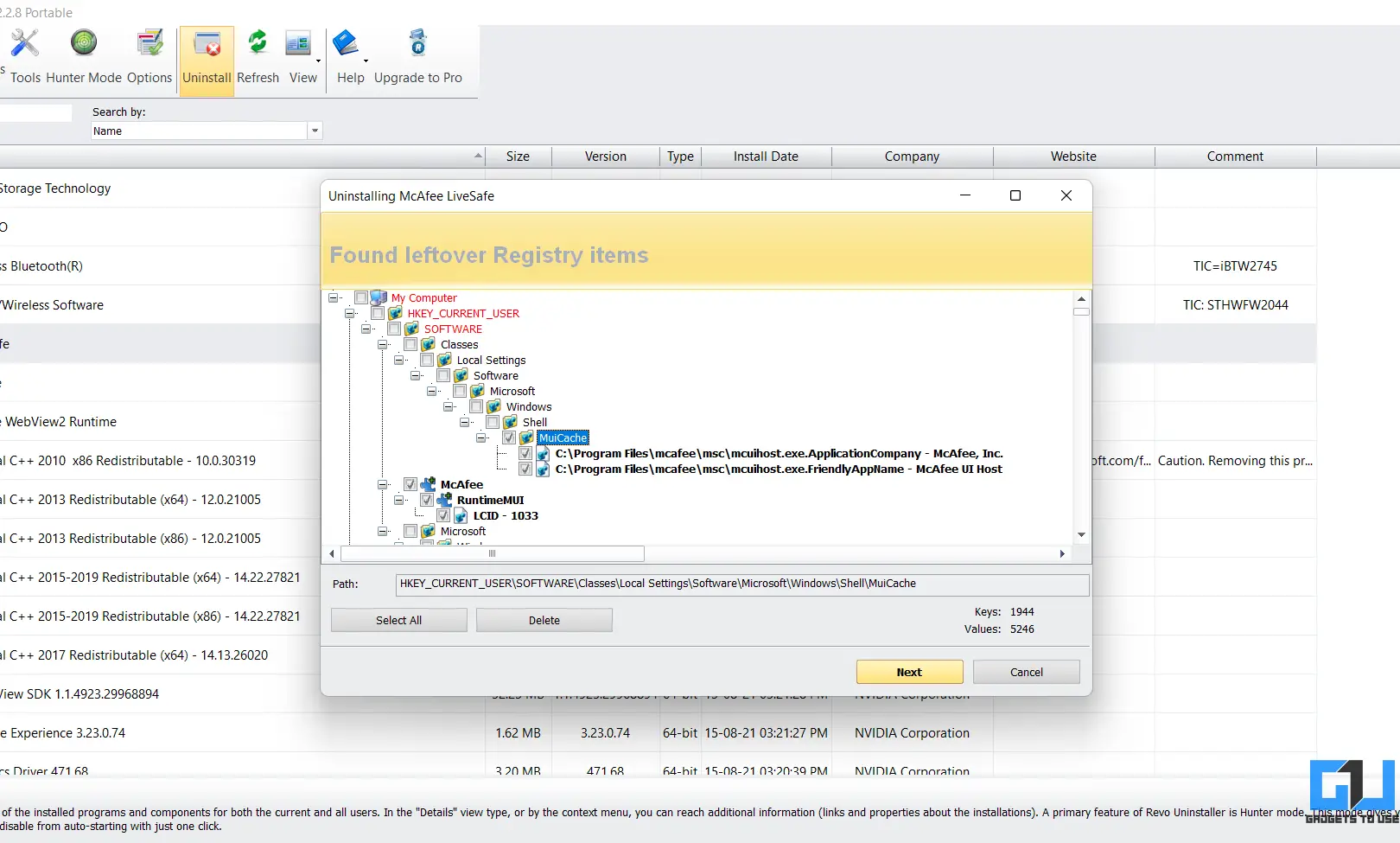The width and height of the screenshot is (1400, 843).
Task: Click the Delete button
Action: [x=544, y=620]
